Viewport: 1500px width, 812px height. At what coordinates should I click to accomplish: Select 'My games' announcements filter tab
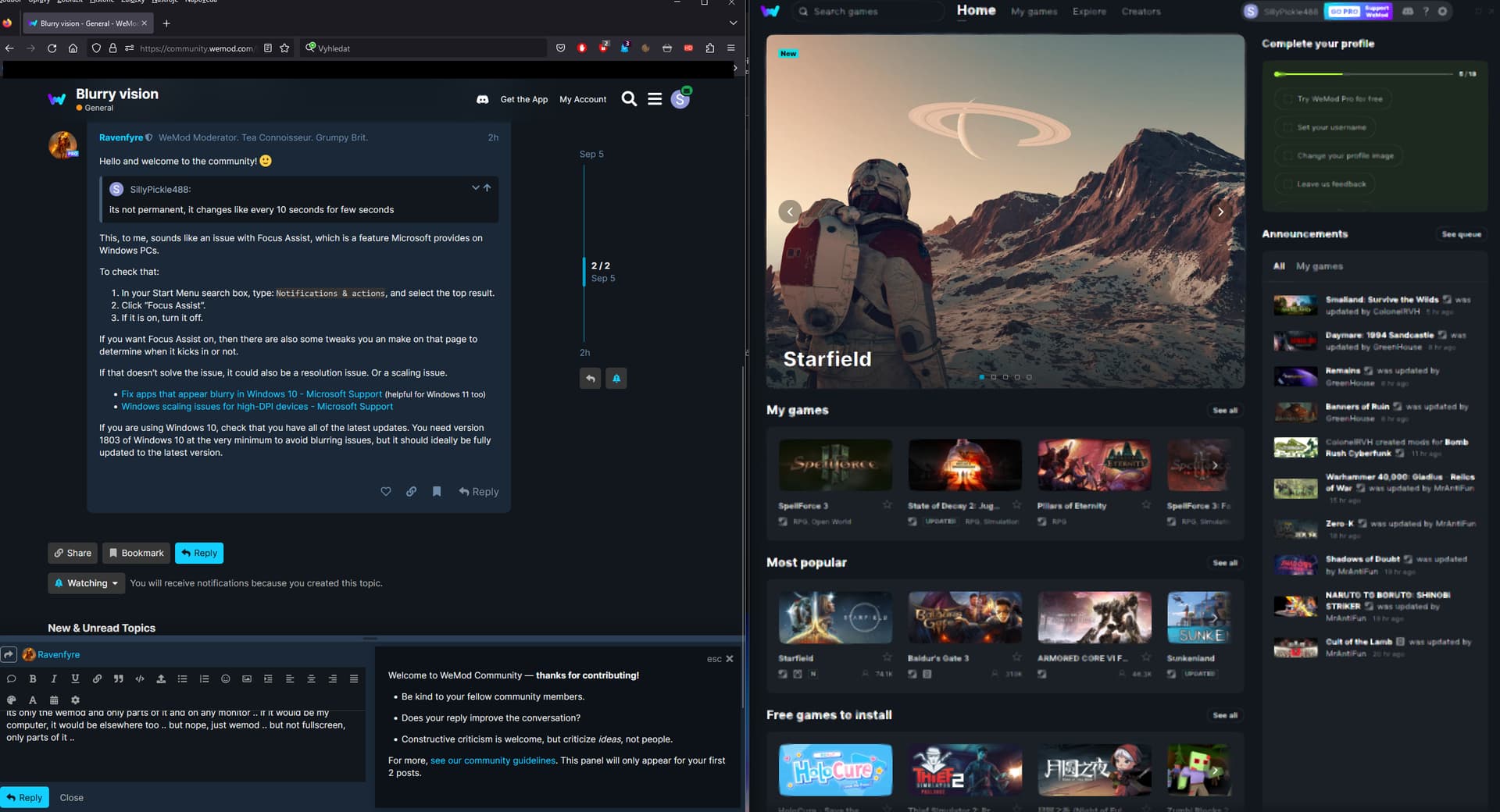coord(1319,266)
